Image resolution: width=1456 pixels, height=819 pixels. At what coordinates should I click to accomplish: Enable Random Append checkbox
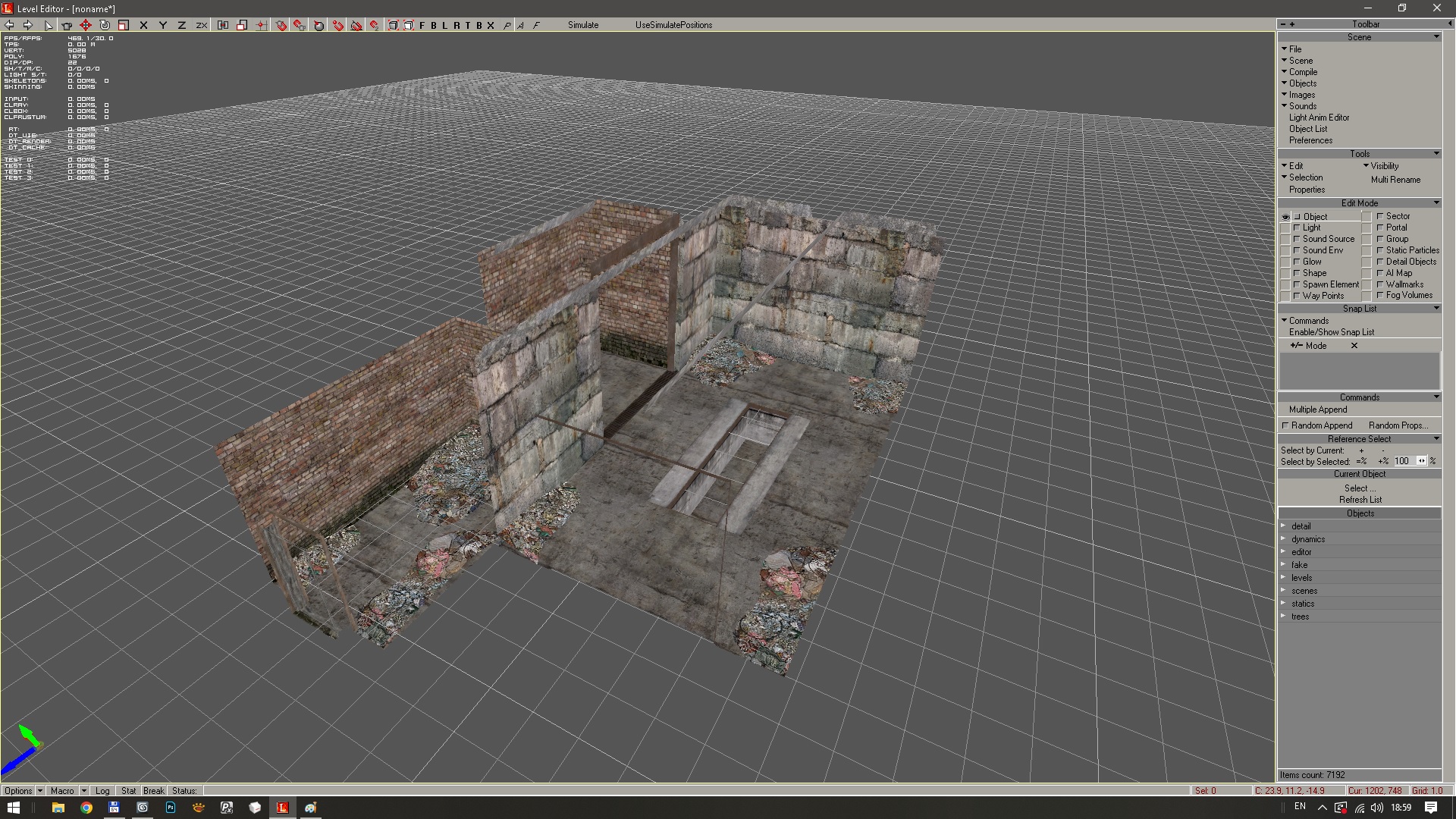pyautogui.click(x=1285, y=425)
